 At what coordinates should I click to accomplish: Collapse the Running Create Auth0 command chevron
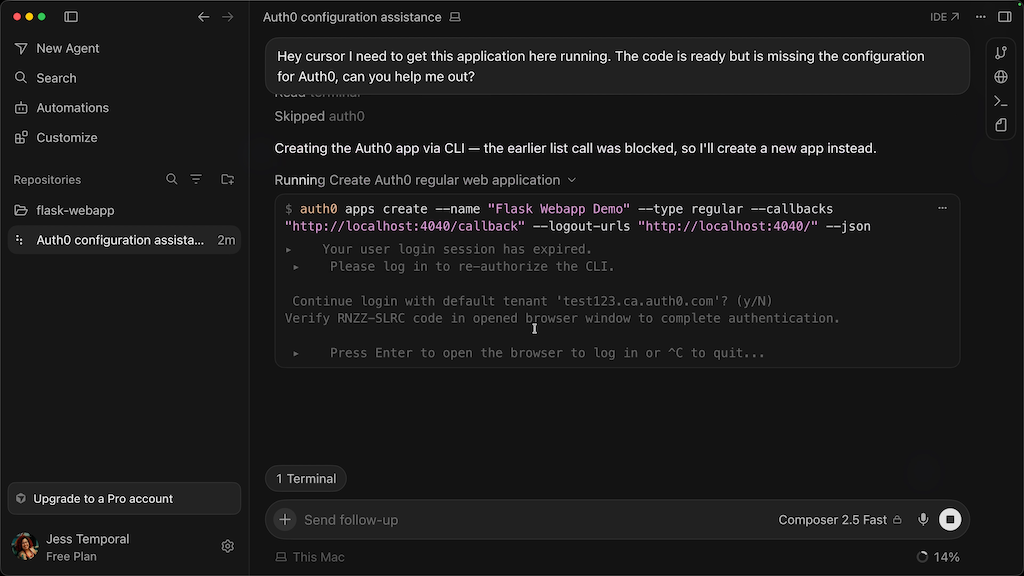point(571,180)
